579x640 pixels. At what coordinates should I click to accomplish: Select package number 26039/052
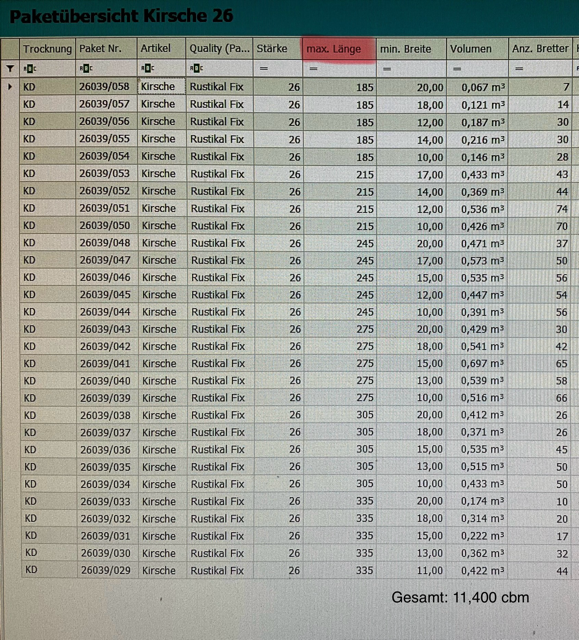tap(104, 191)
